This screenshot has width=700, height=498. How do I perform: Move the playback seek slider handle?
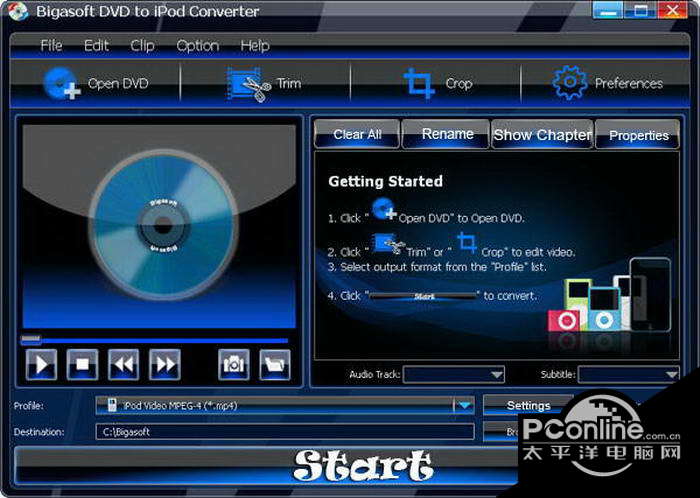[x=31, y=340]
